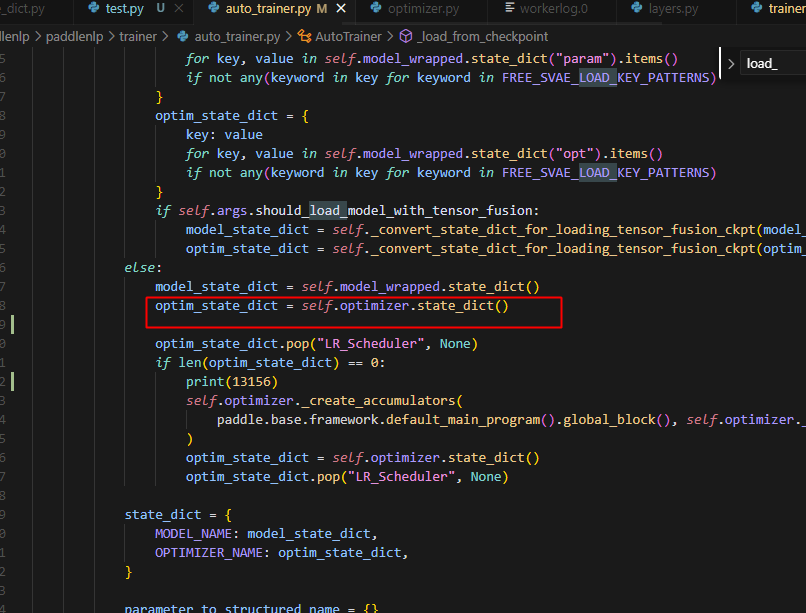Click the else: keyword line
Image resolution: width=806 pixels, height=613 pixels.
(x=142, y=268)
